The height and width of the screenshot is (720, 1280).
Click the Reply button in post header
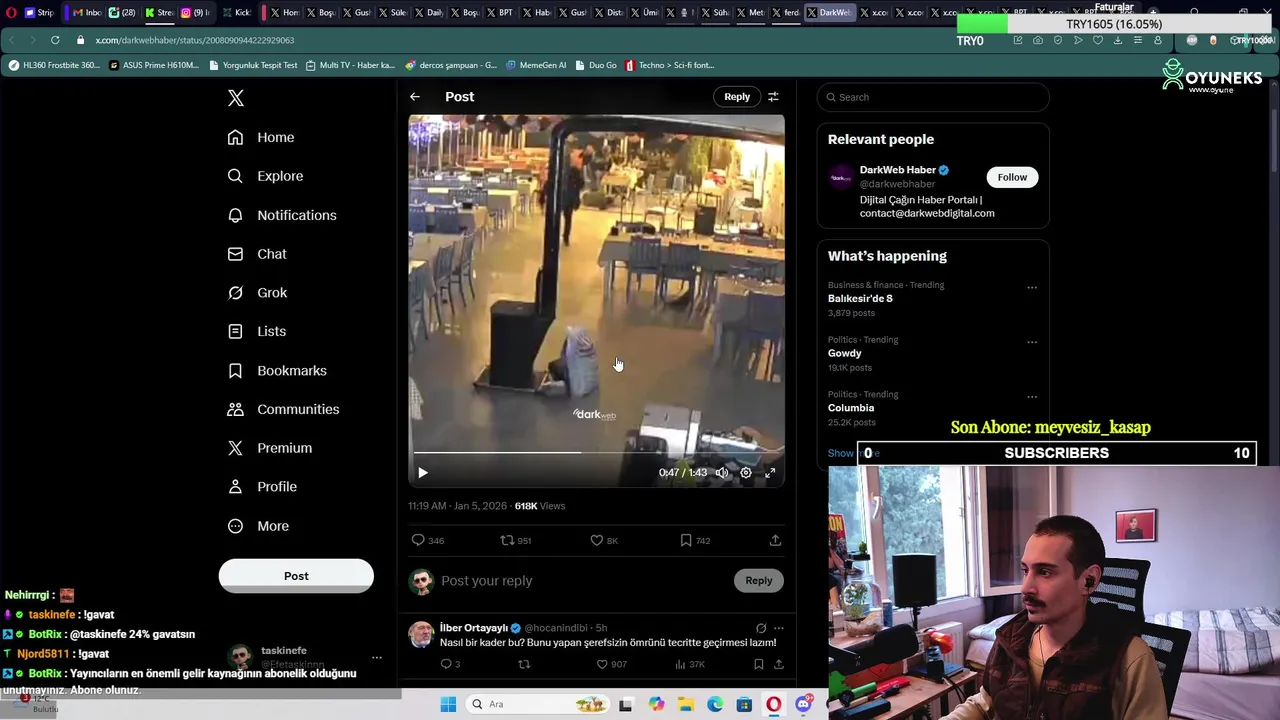point(737,97)
